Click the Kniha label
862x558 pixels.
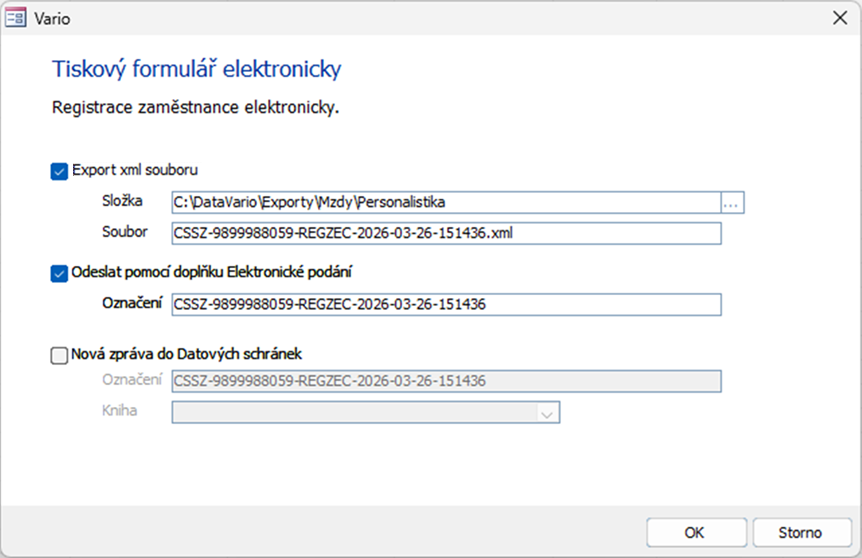(x=119, y=411)
